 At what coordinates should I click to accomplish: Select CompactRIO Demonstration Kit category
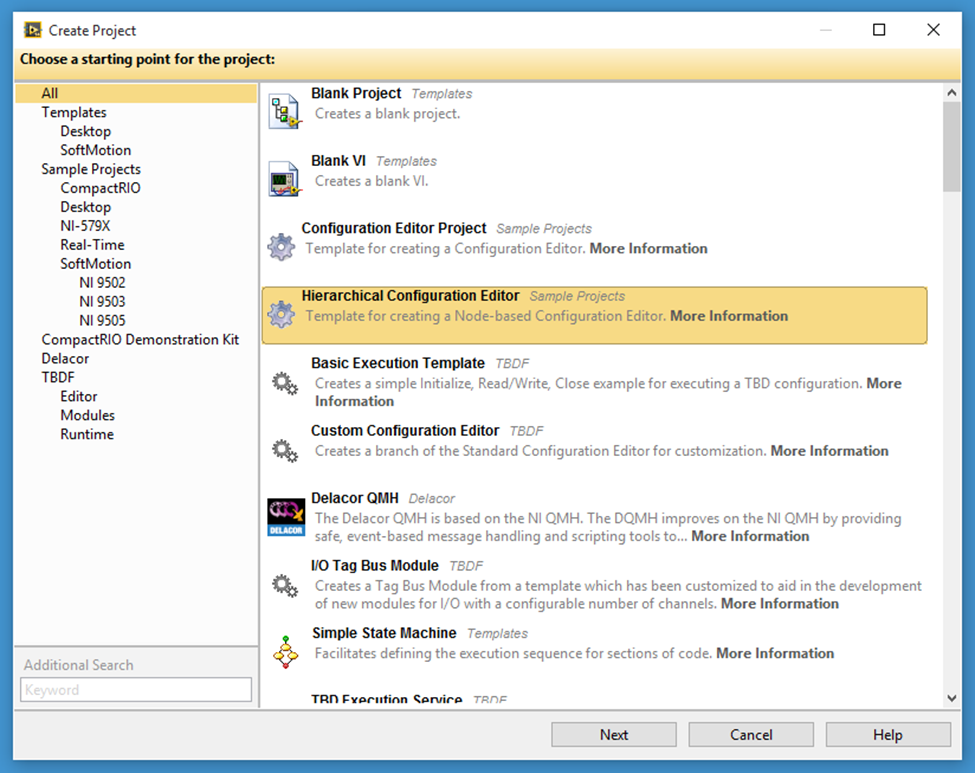(140, 340)
